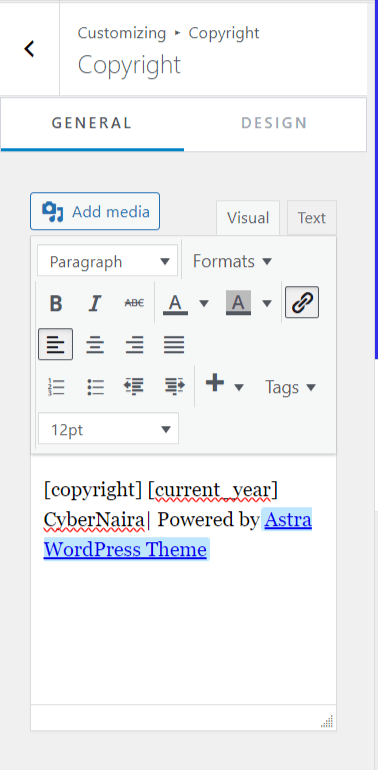Apply the text color button
Screen dimensions: 378x770
[x=175, y=303]
